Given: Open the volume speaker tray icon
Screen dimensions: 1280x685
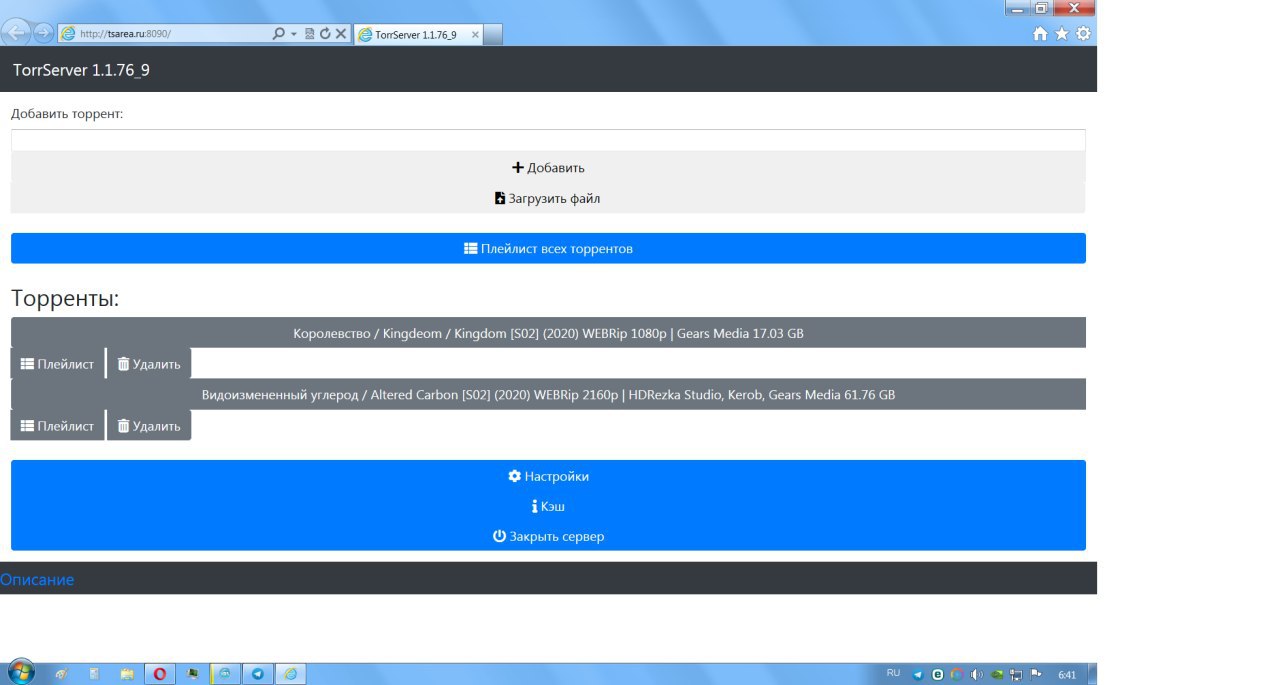Looking at the screenshot, I should pyautogui.click(x=977, y=675).
